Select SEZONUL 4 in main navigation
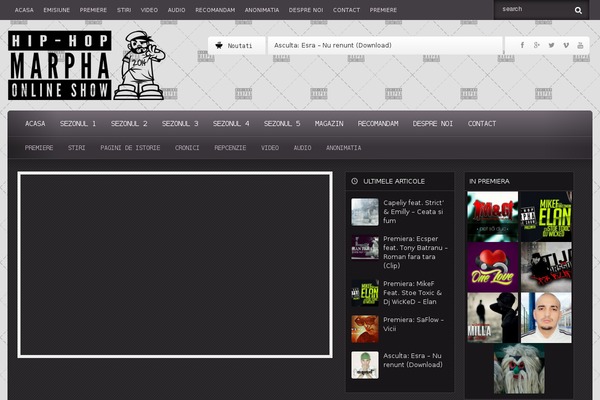Viewport: 600px width, 400px height. (231, 124)
